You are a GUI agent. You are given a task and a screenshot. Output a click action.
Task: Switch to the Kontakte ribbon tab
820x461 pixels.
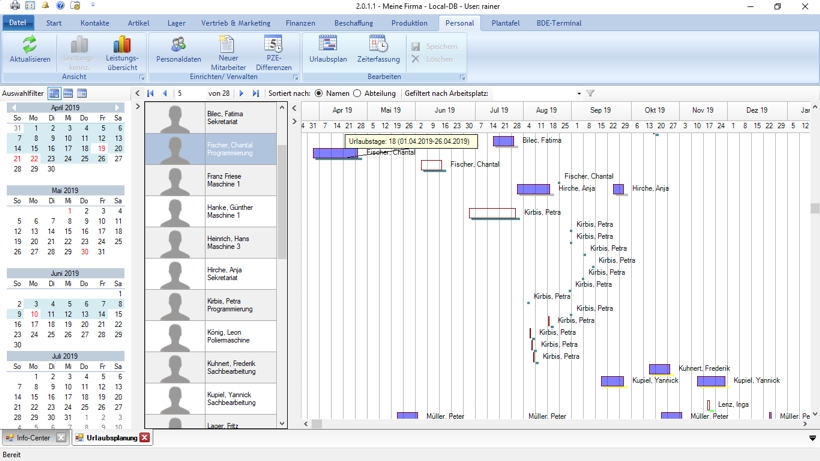(x=95, y=23)
